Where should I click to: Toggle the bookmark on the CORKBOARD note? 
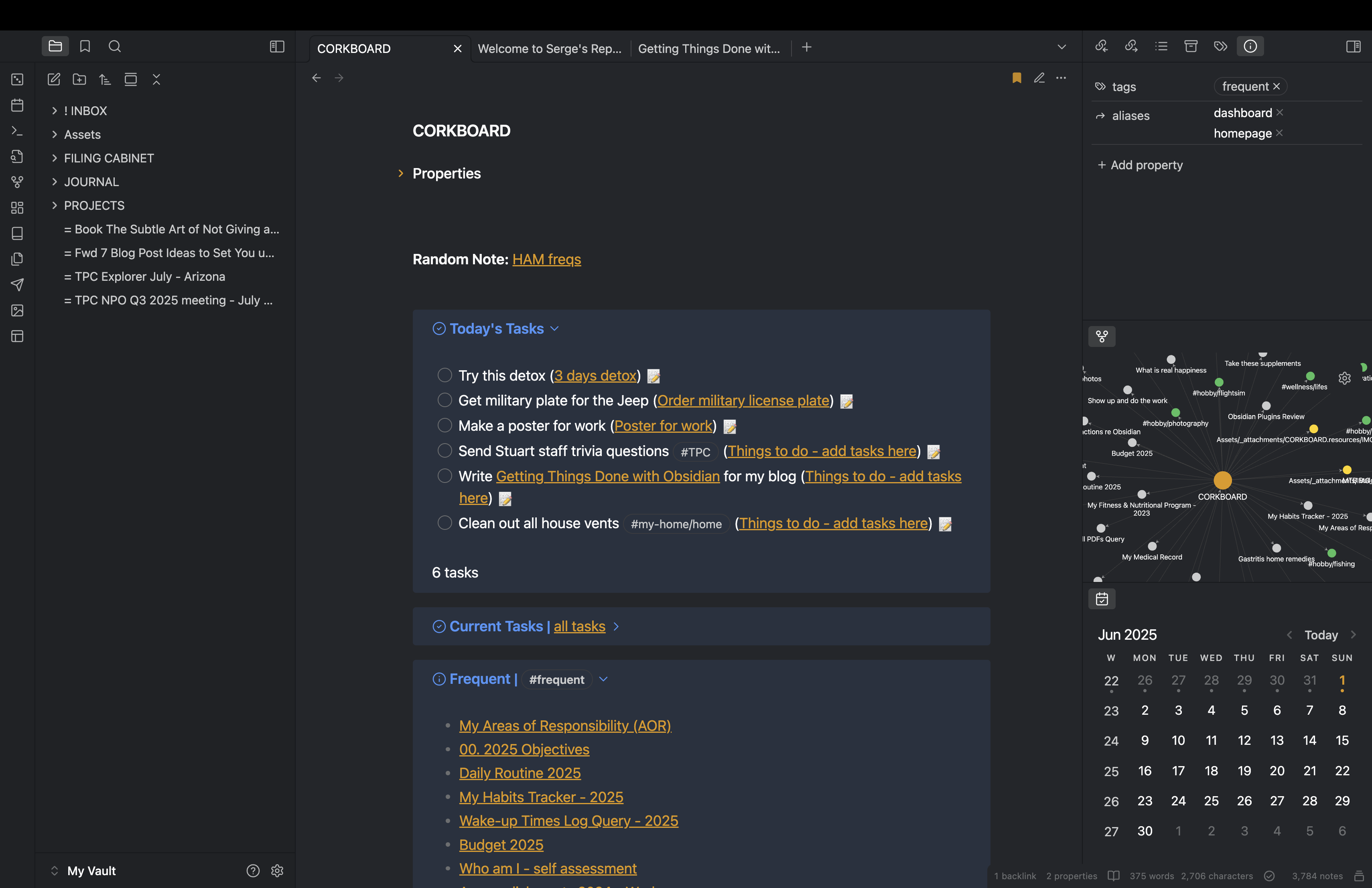(1016, 78)
